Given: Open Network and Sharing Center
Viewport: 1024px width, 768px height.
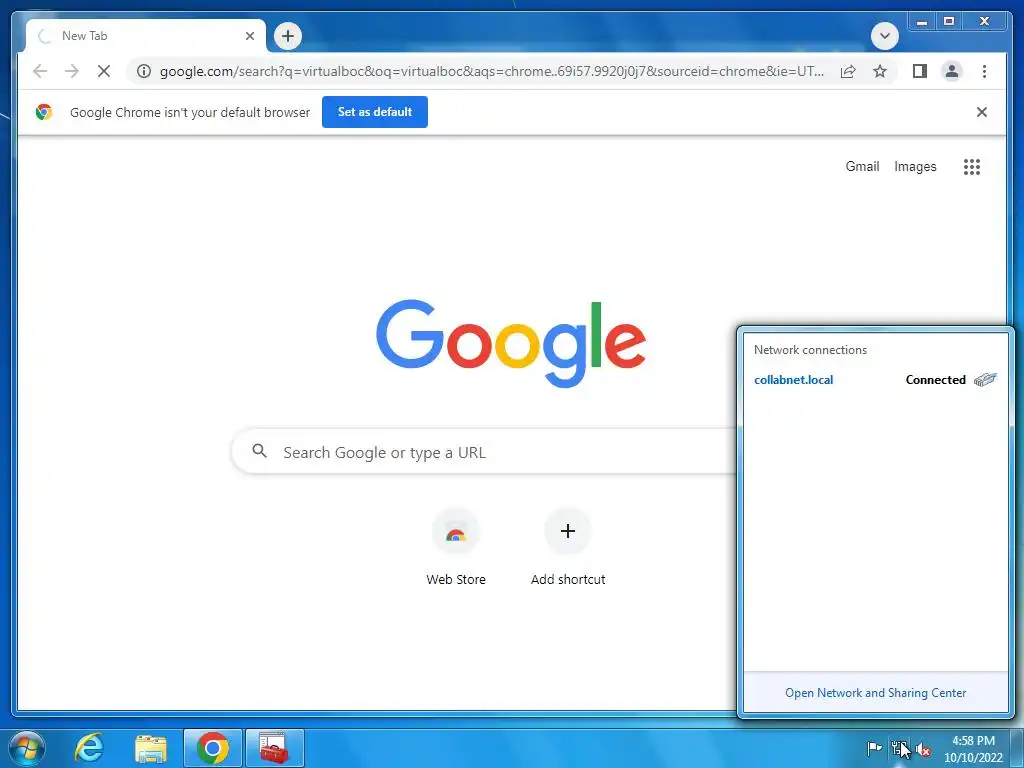Looking at the screenshot, I should pos(875,692).
